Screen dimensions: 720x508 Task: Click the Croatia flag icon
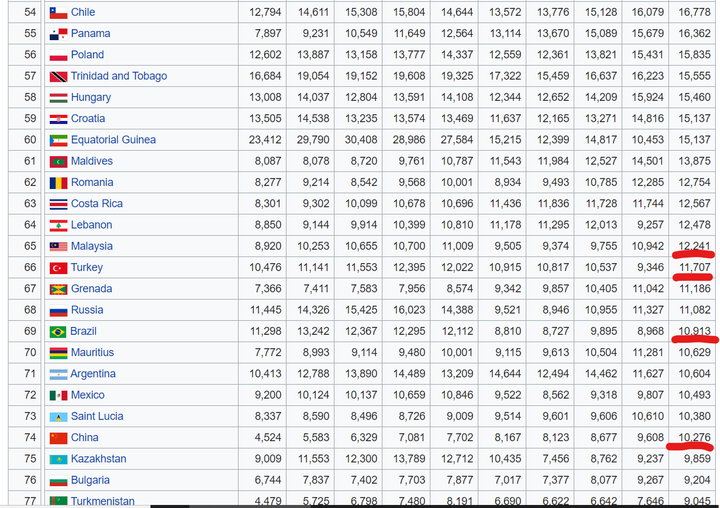point(58,119)
